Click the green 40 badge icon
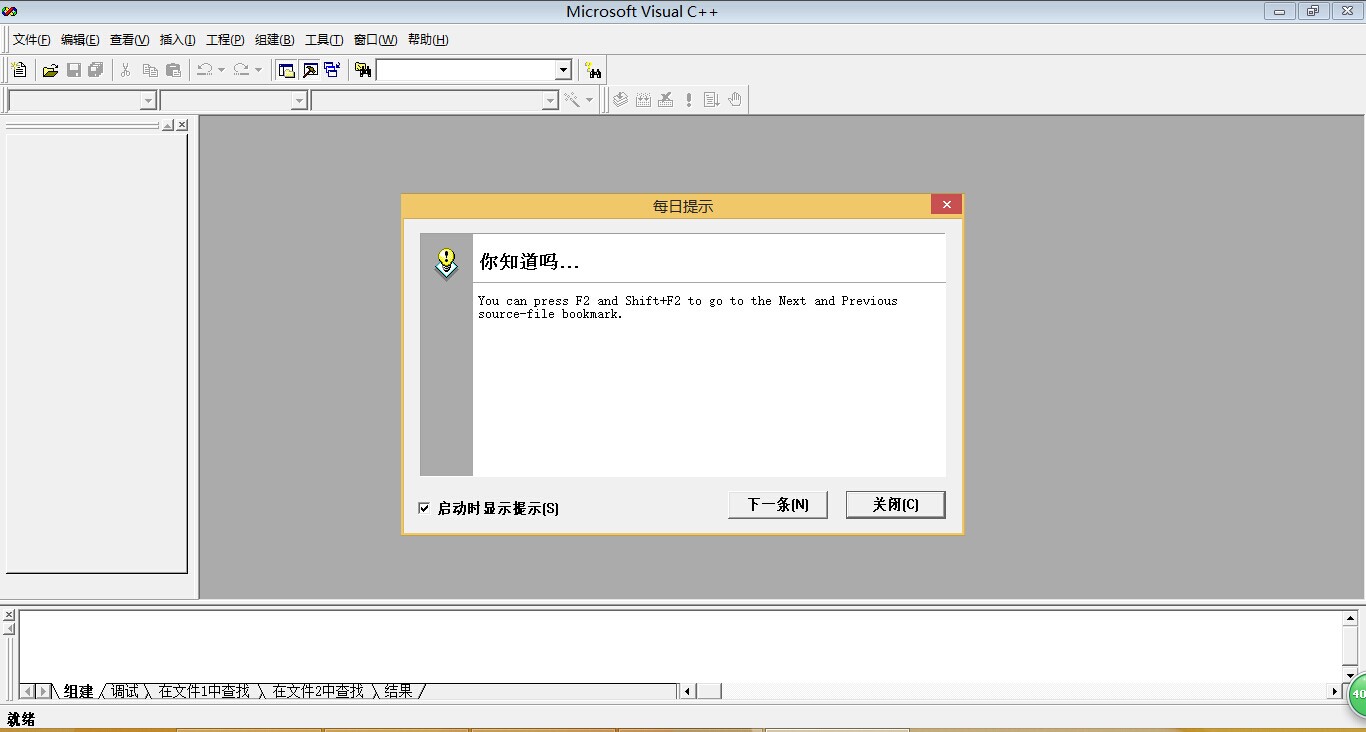 (x=1357, y=694)
